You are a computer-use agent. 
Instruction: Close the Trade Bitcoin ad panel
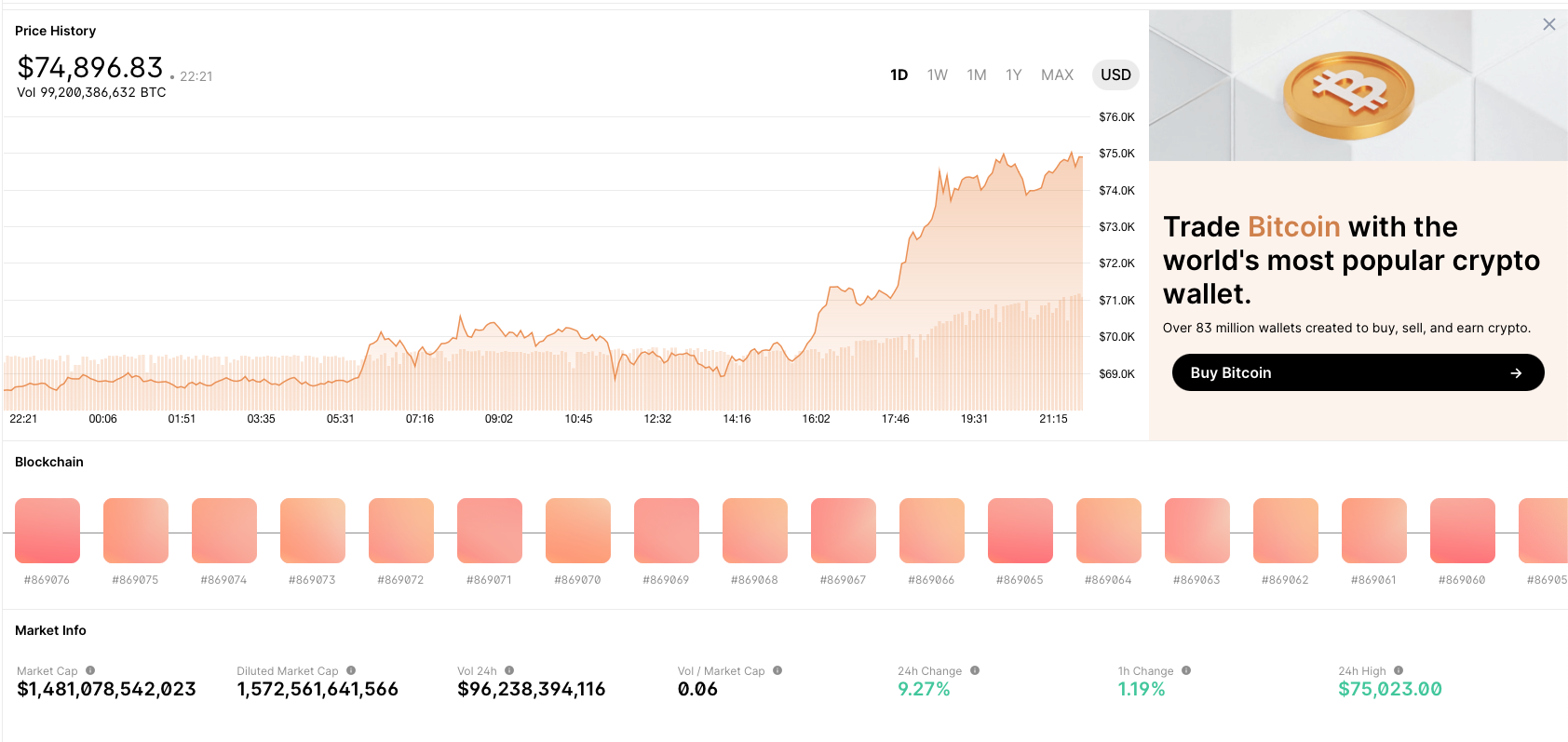pyautogui.click(x=1549, y=24)
